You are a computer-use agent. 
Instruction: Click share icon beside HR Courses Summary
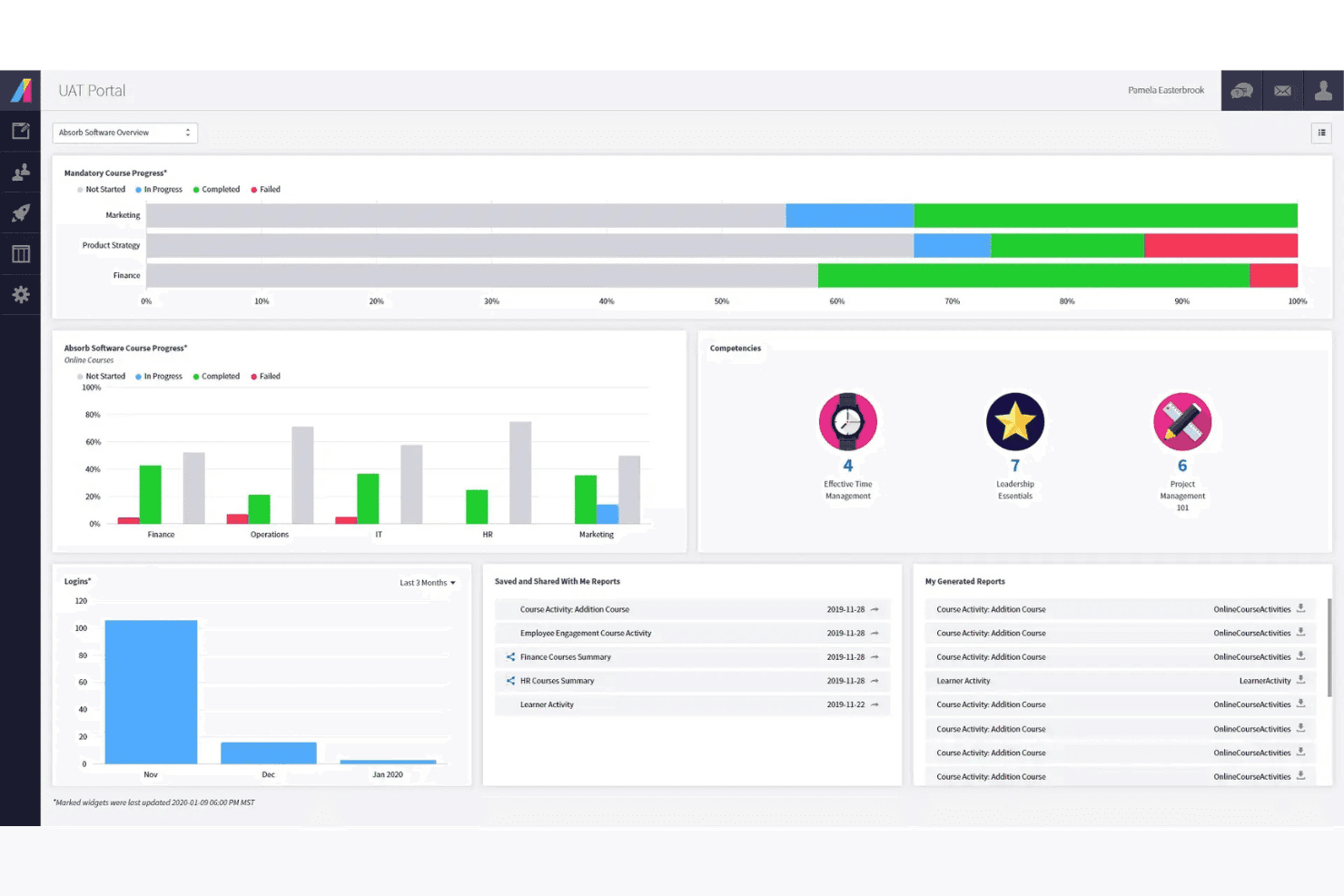510,681
